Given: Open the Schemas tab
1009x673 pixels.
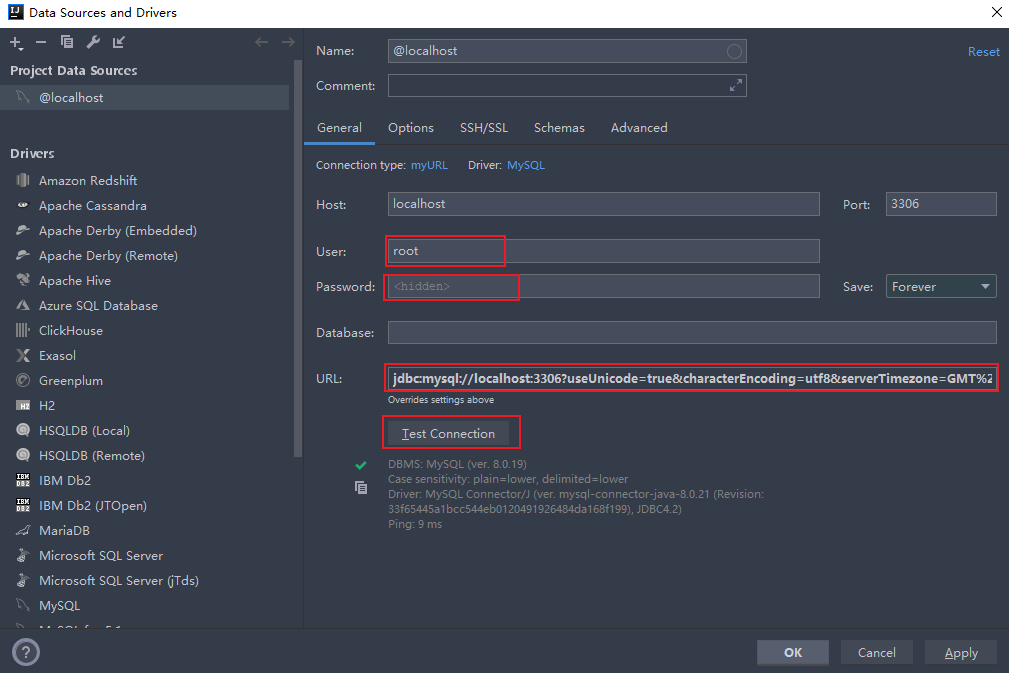Looking at the screenshot, I should click(559, 127).
